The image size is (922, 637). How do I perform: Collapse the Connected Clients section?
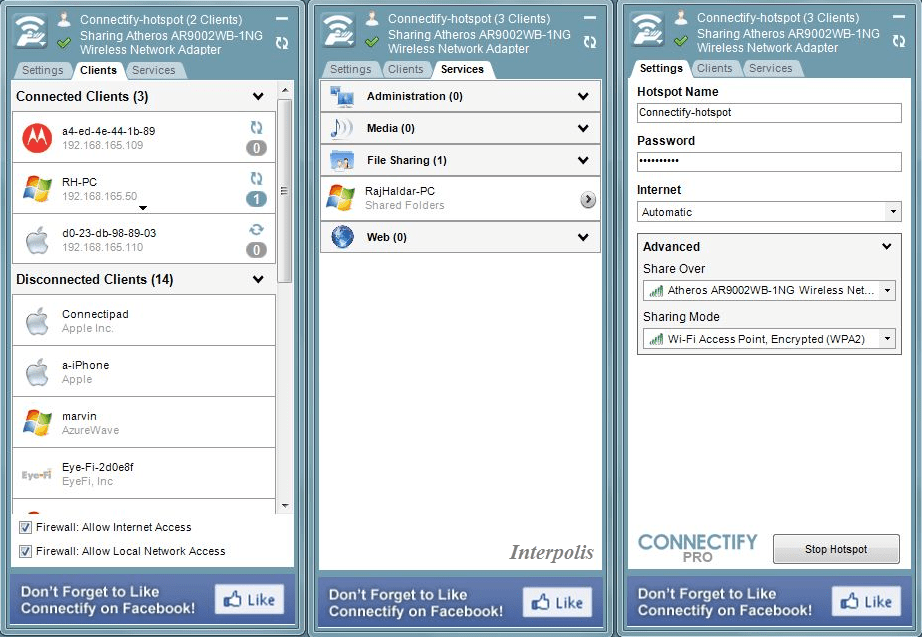[258, 96]
